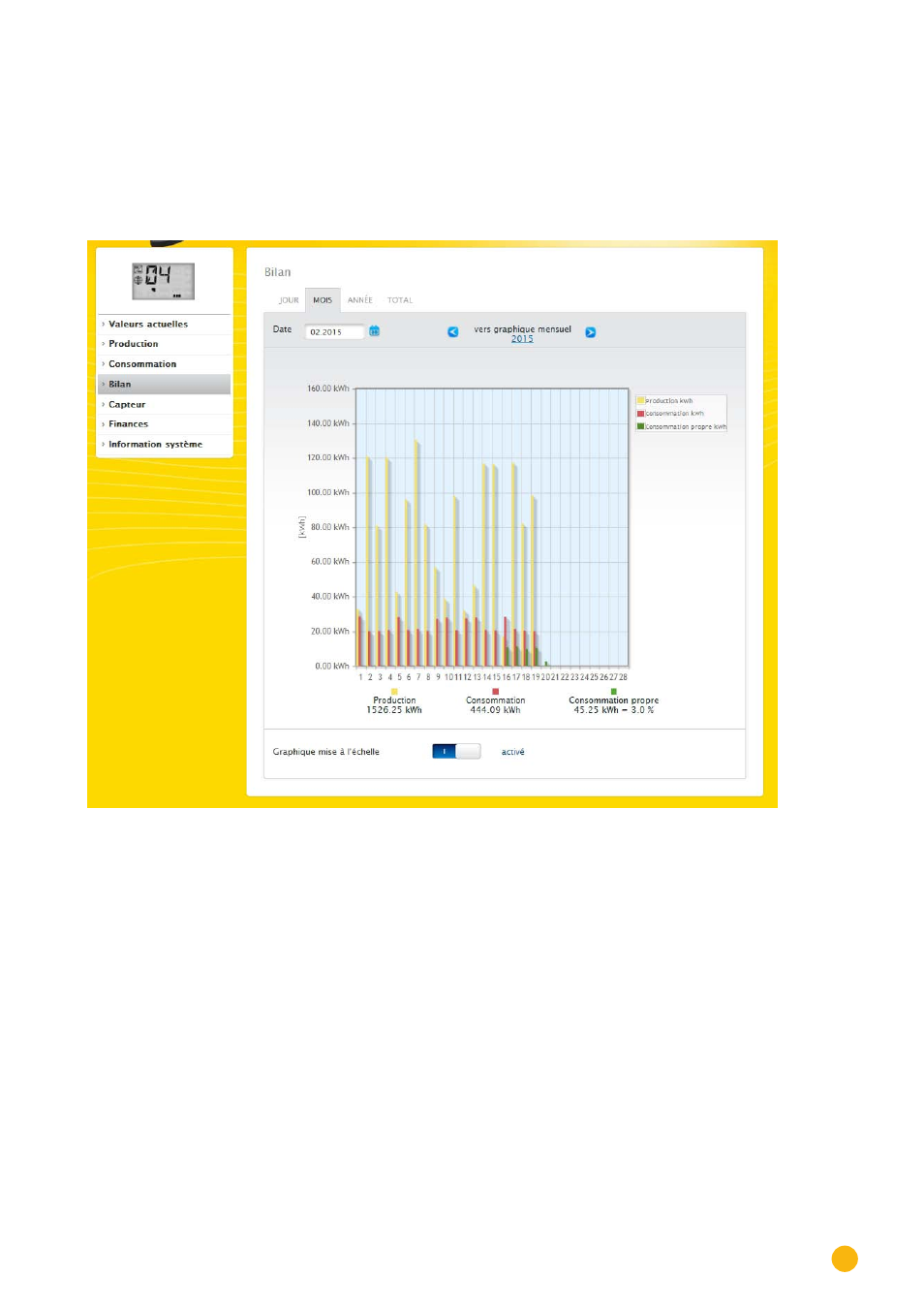924x1307 pixels.
Task: Select the TOTAL tab
Action: 400,300
